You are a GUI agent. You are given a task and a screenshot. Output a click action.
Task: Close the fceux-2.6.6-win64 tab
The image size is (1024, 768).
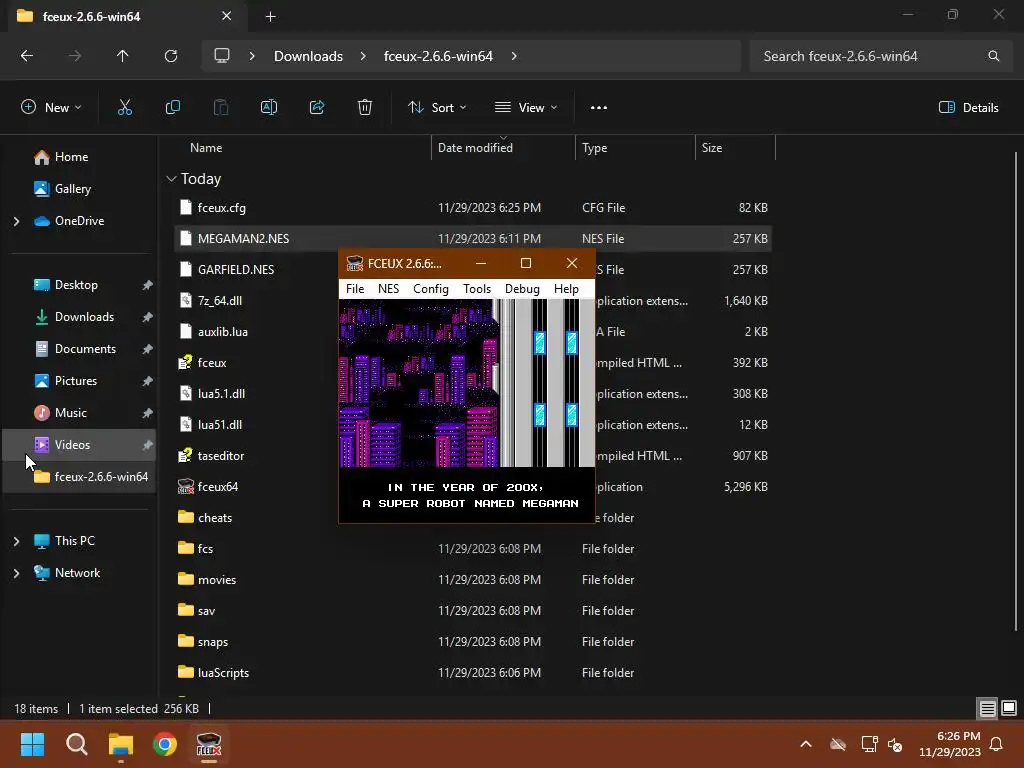point(226,16)
